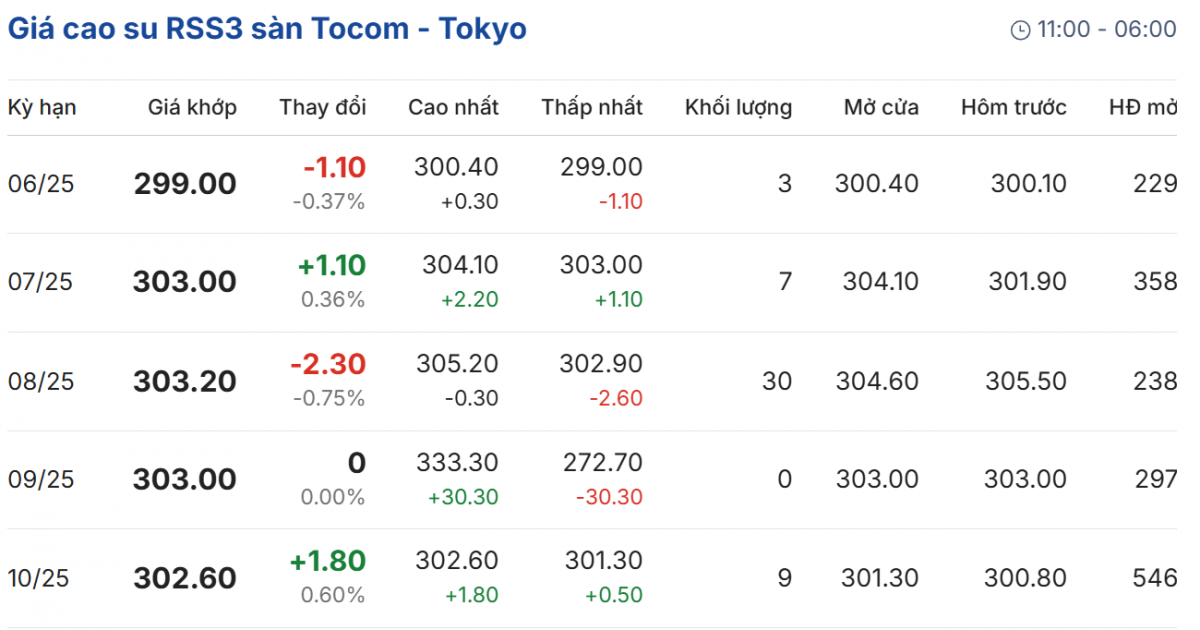
Task: Click the 'Thay đổi' column header
Action: click(323, 108)
